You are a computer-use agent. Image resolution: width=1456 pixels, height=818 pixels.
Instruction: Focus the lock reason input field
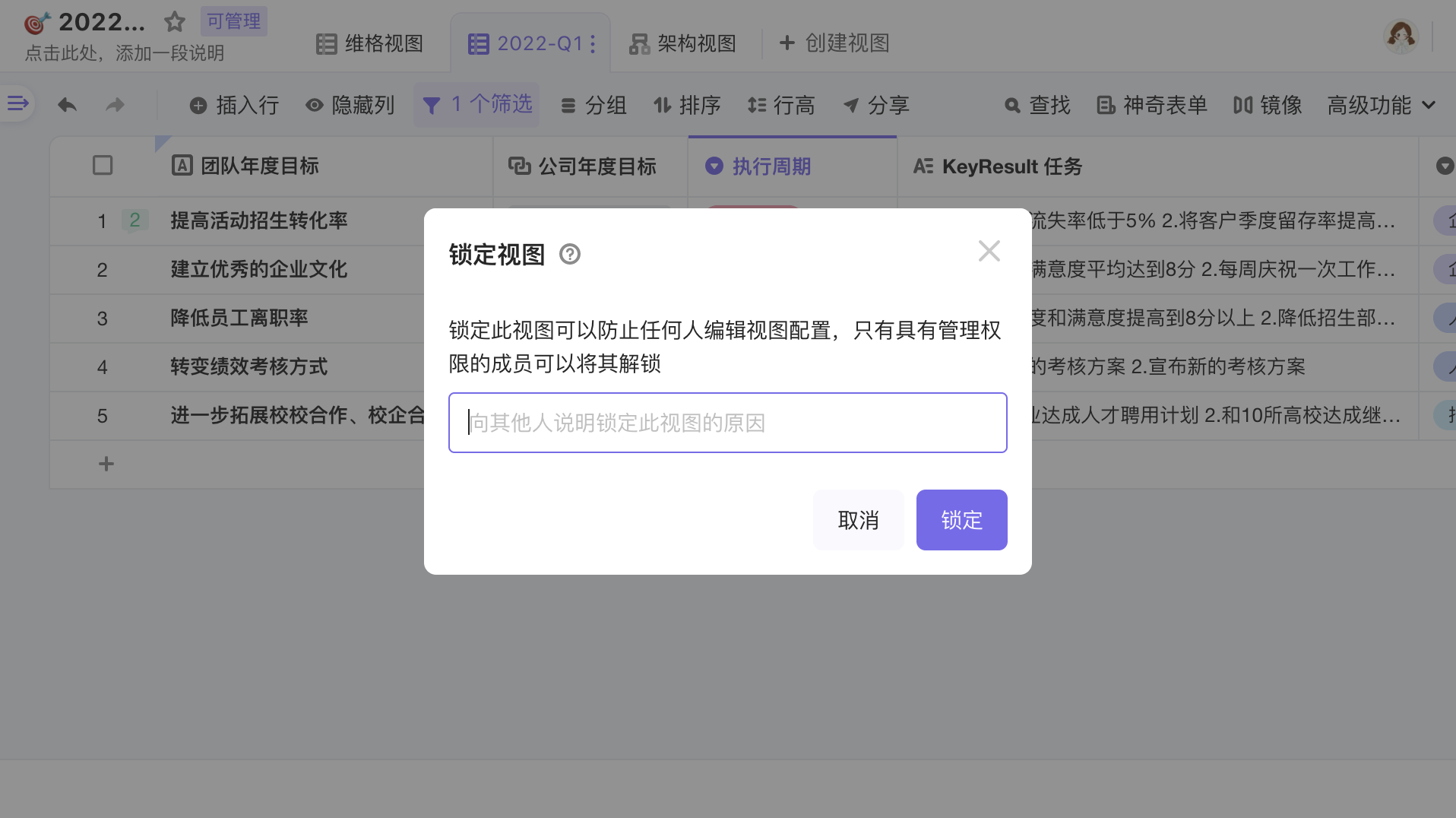(x=727, y=423)
